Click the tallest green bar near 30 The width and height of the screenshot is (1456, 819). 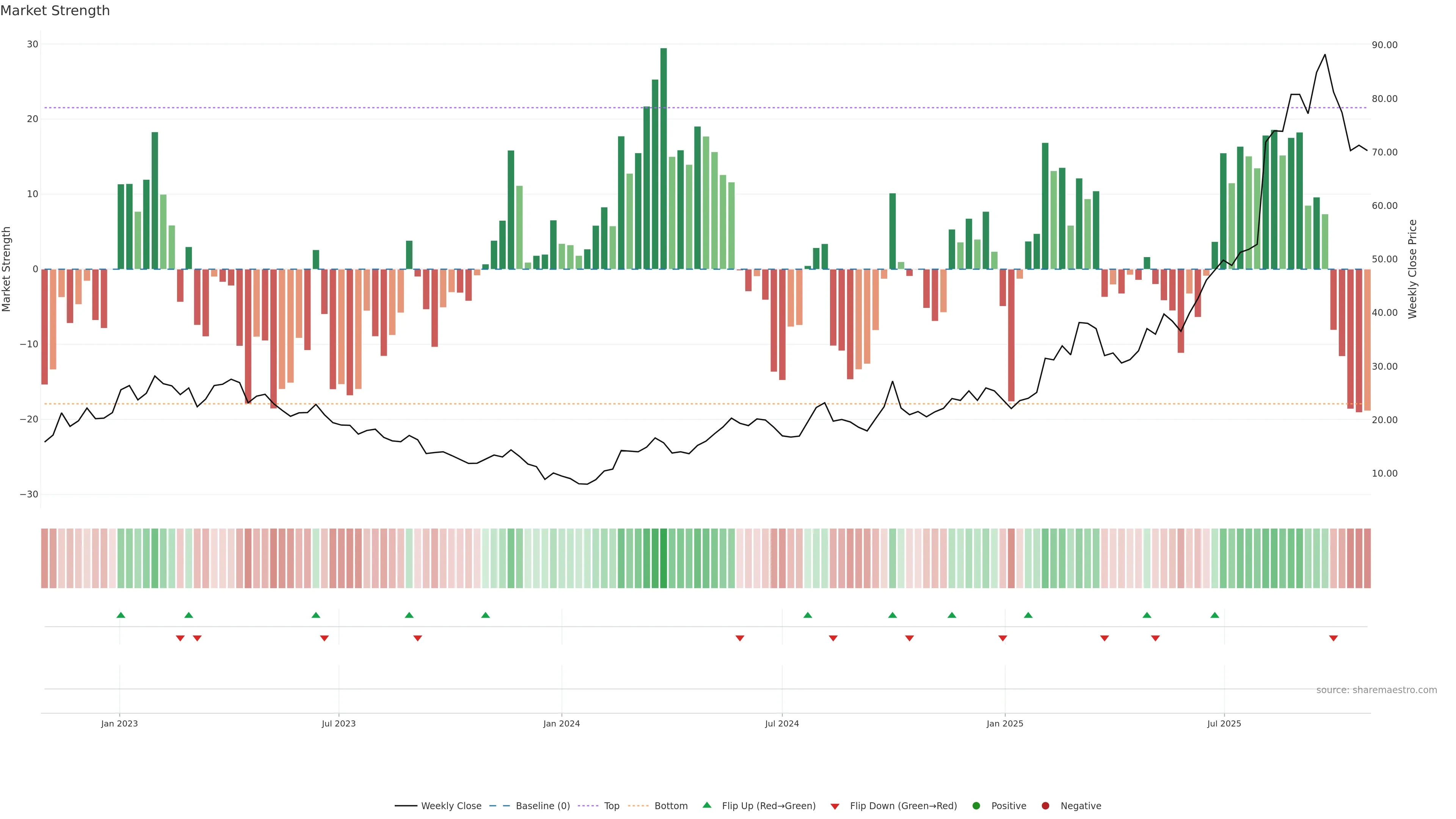coord(664,158)
